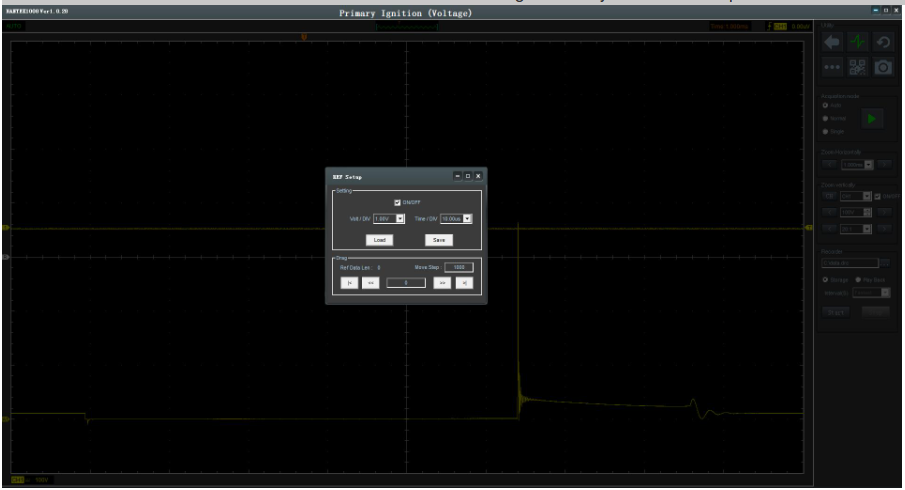
Task: Click the right arrow under Zoom Horizontally
Action: pos(884,164)
